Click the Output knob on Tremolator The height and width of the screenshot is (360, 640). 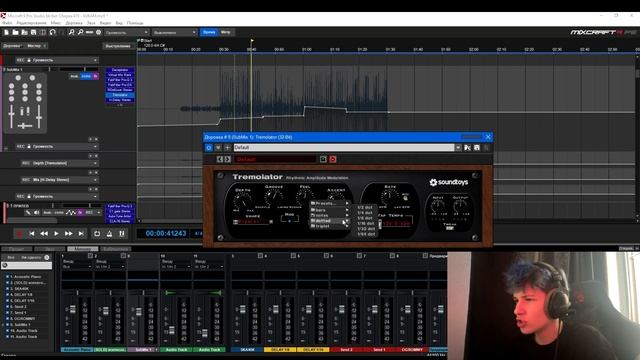point(460,205)
